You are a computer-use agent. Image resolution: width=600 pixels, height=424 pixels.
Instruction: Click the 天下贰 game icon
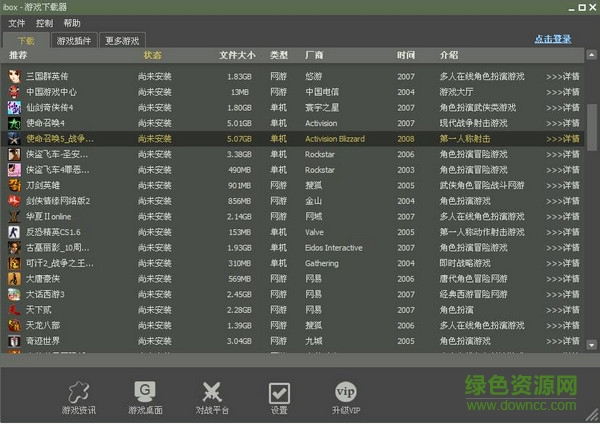click(x=14, y=310)
